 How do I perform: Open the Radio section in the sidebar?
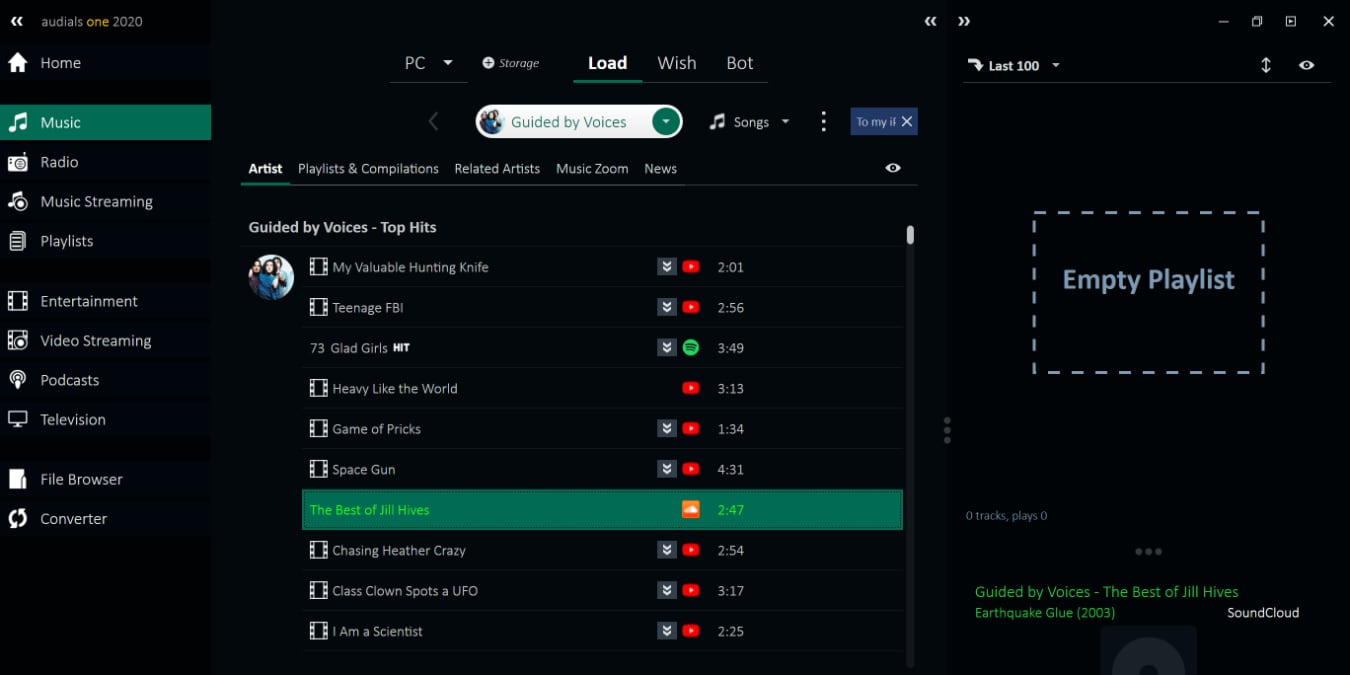(59, 162)
